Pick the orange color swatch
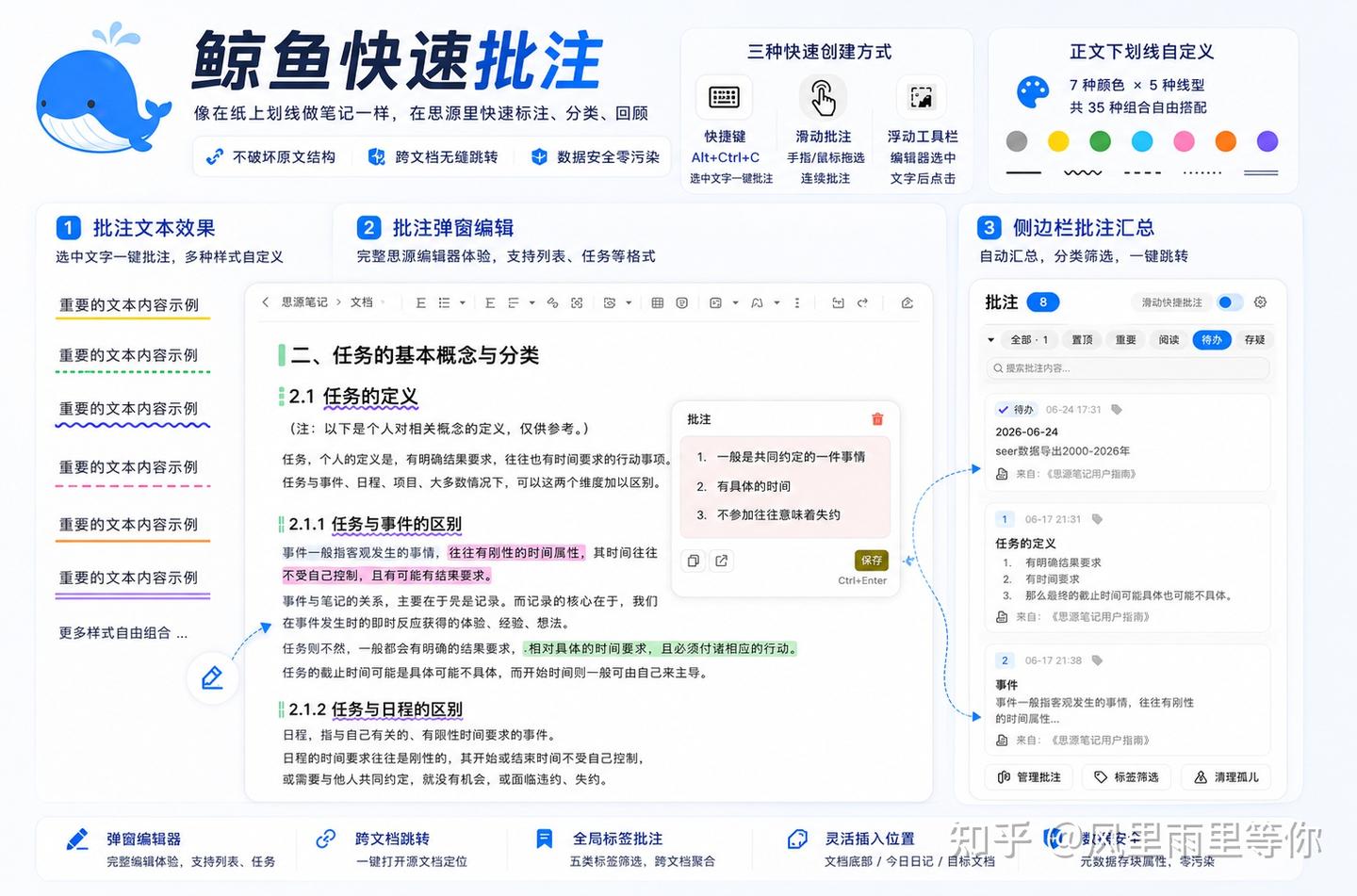The image size is (1357, 896). tap(1225, 141)
